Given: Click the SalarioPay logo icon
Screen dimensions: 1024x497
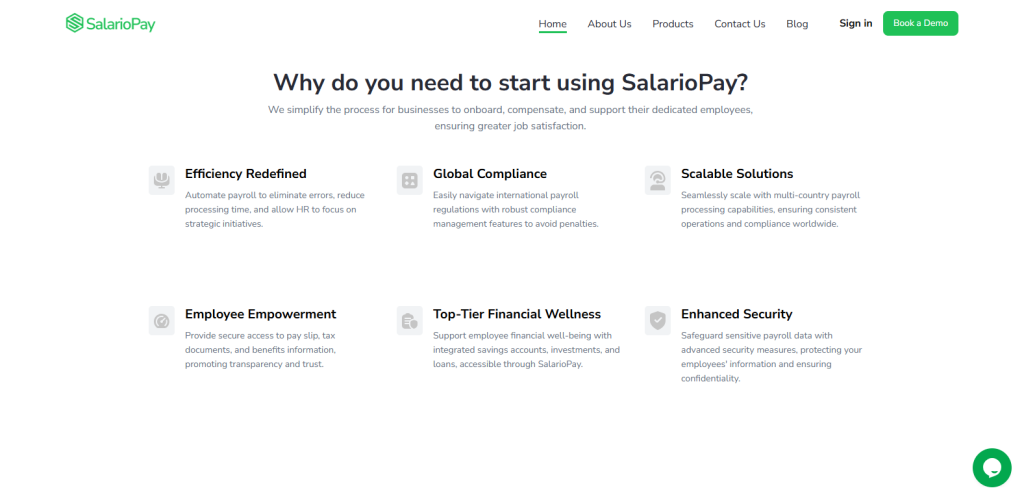Looking at the screenshot, I should click(75, 23).
